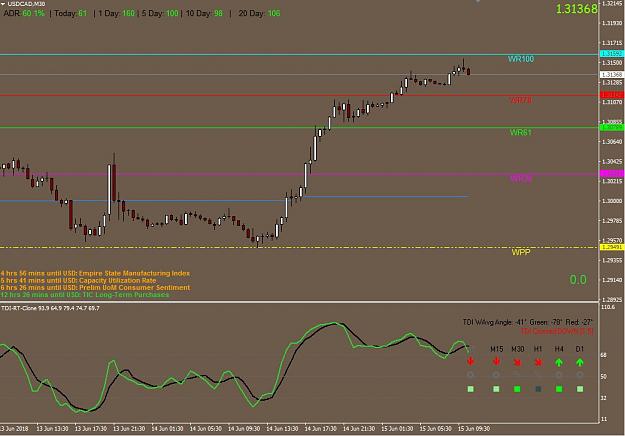This screenshot has width=625, height=436.
Task: Click the dark gray square in the H1 column
Action: [x=538, y=389]
